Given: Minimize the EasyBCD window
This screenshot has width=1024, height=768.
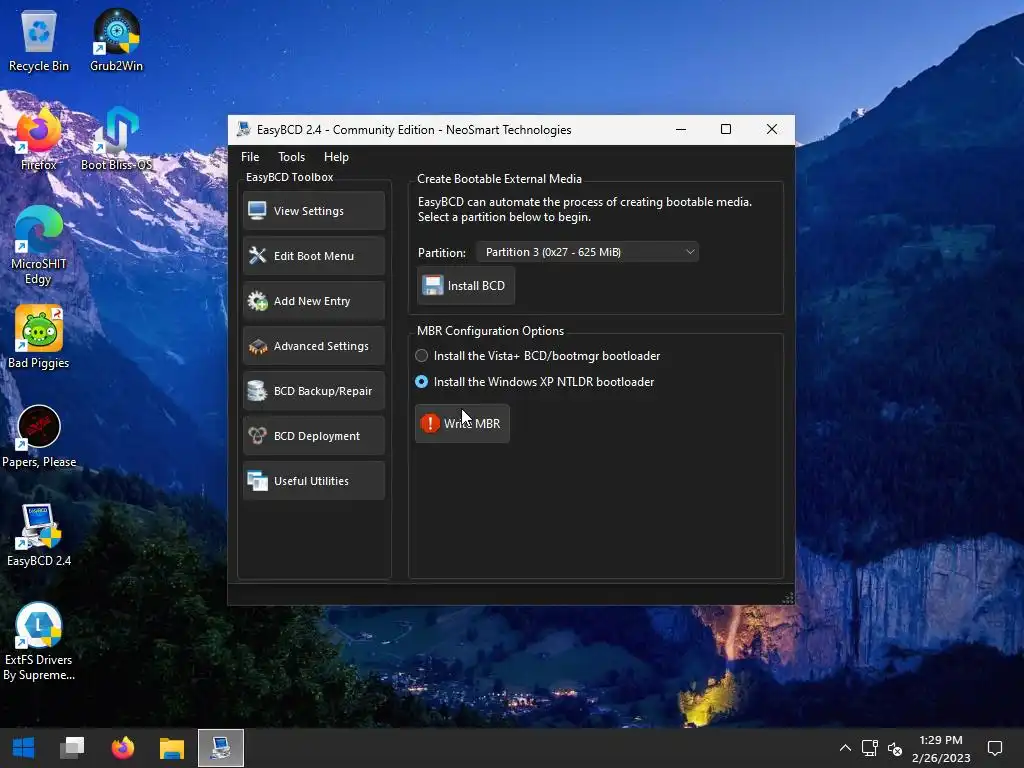Looking at the screenshot, I should click(x=681, y=129).
